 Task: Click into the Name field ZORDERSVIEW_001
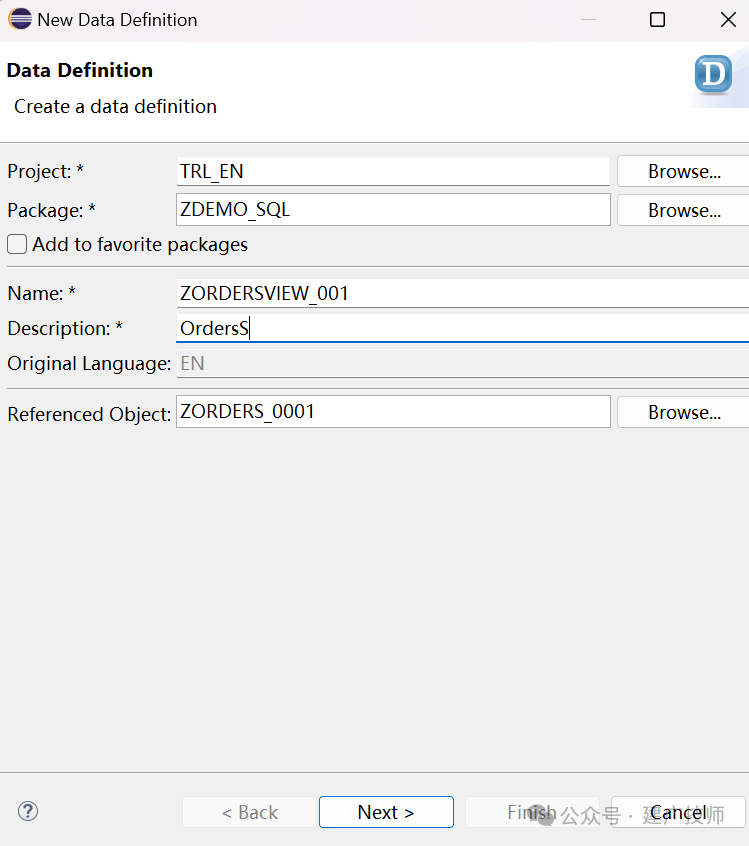click(x=462, y=294)
